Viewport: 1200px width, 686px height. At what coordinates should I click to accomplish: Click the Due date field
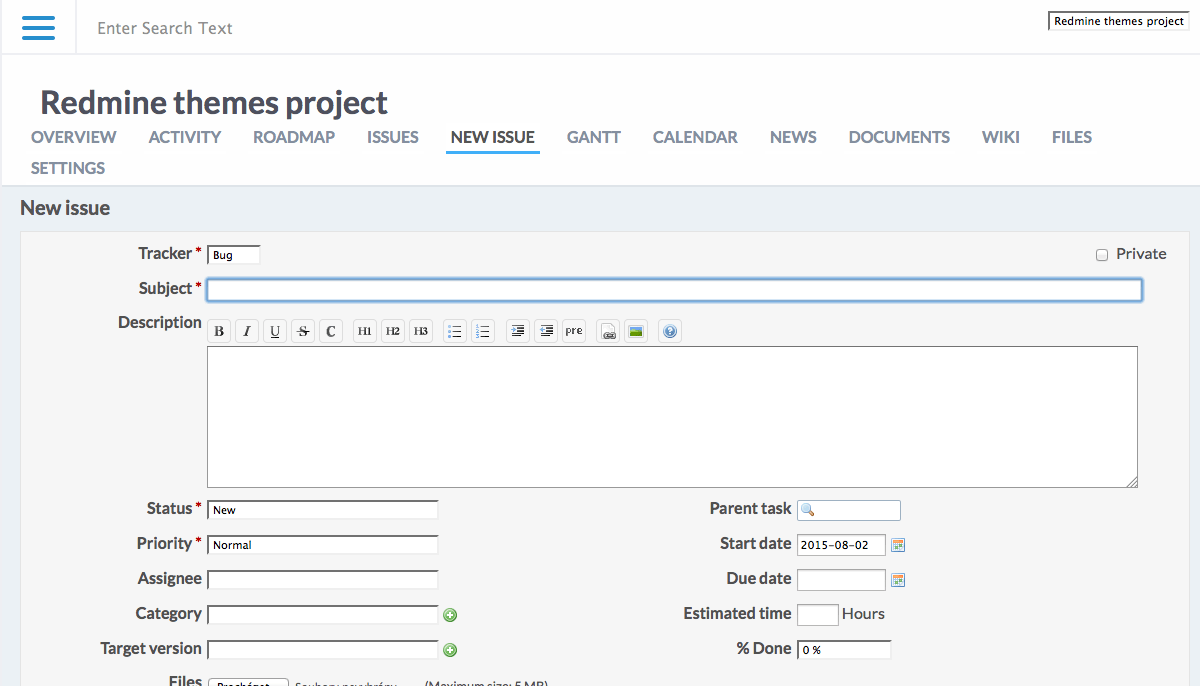pyautogui.click(x=841, y=580)
